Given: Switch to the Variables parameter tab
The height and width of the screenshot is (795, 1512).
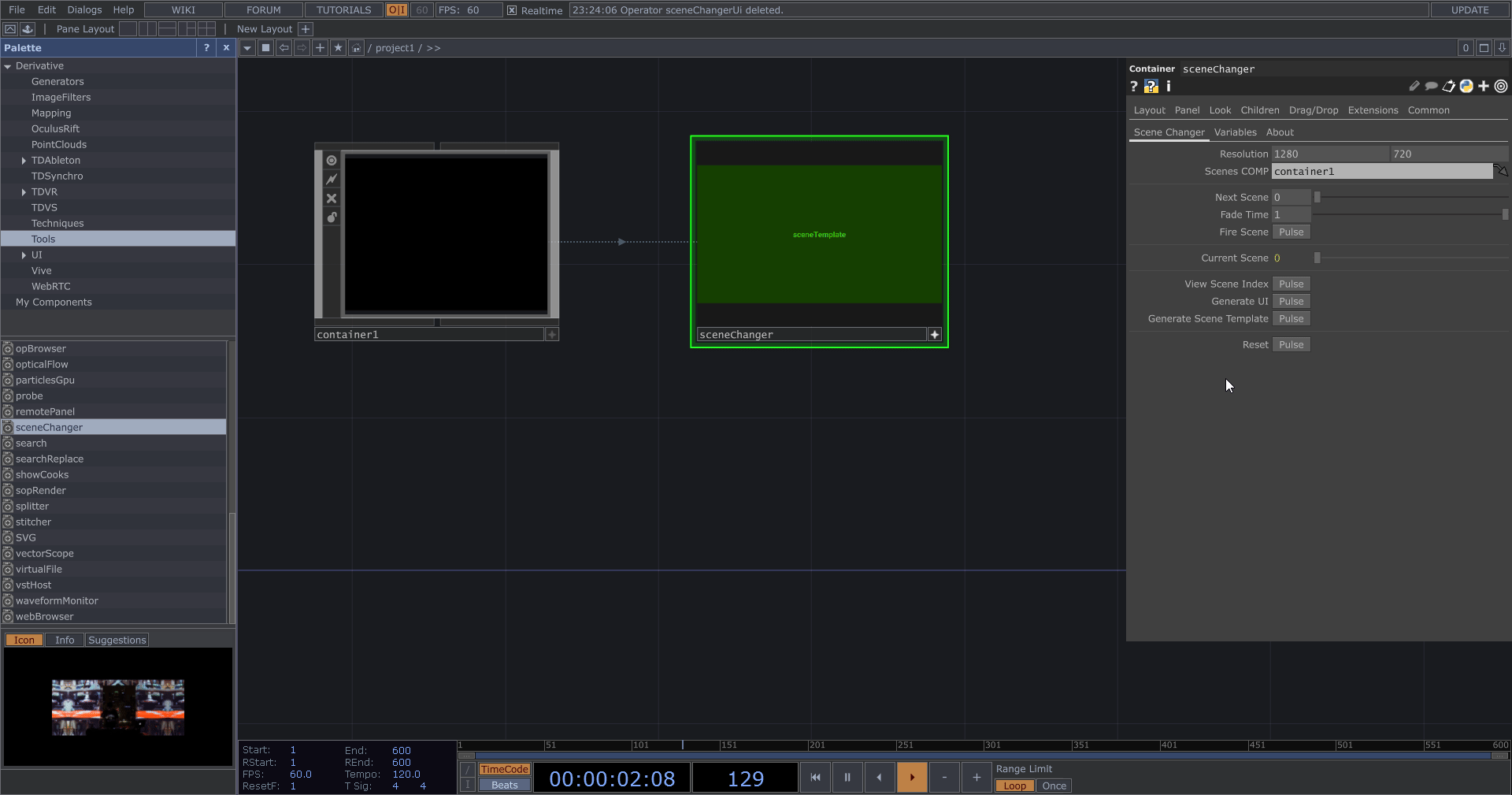Looking at the screenshot, I should pos(1235,132).
